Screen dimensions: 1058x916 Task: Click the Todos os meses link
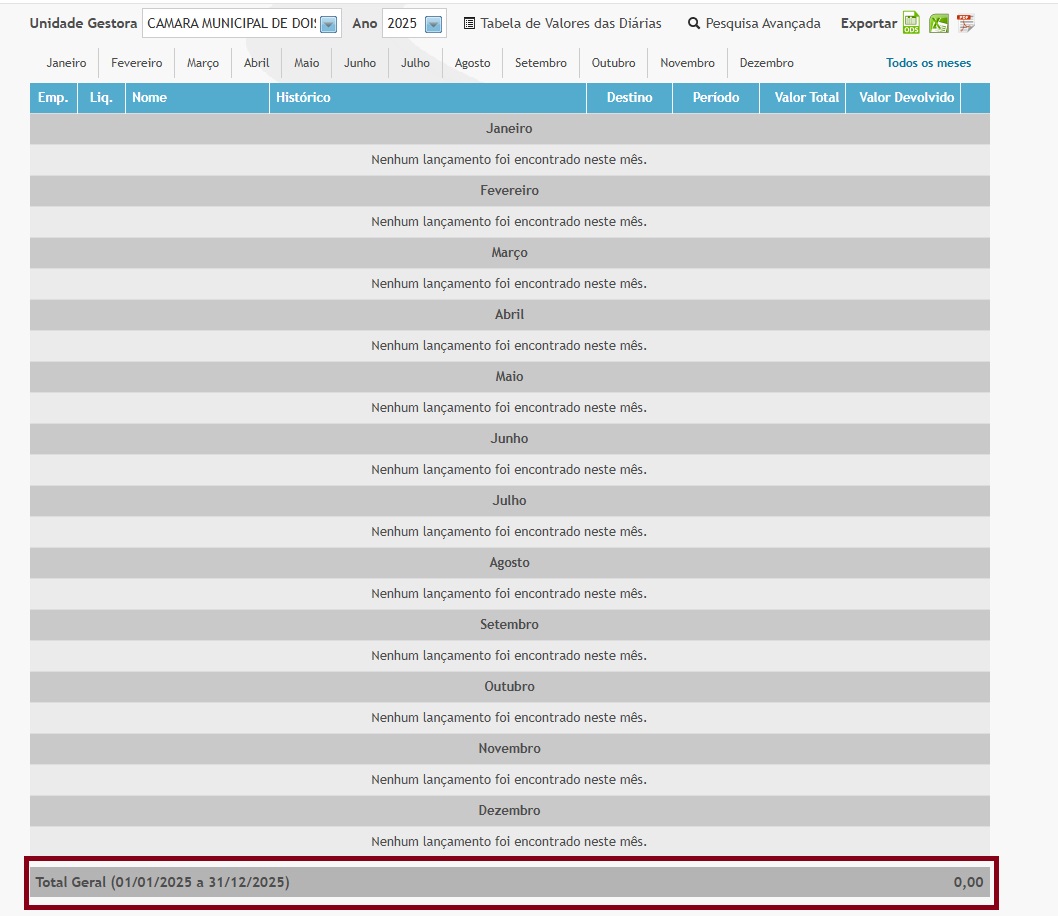tap(928, 63)
